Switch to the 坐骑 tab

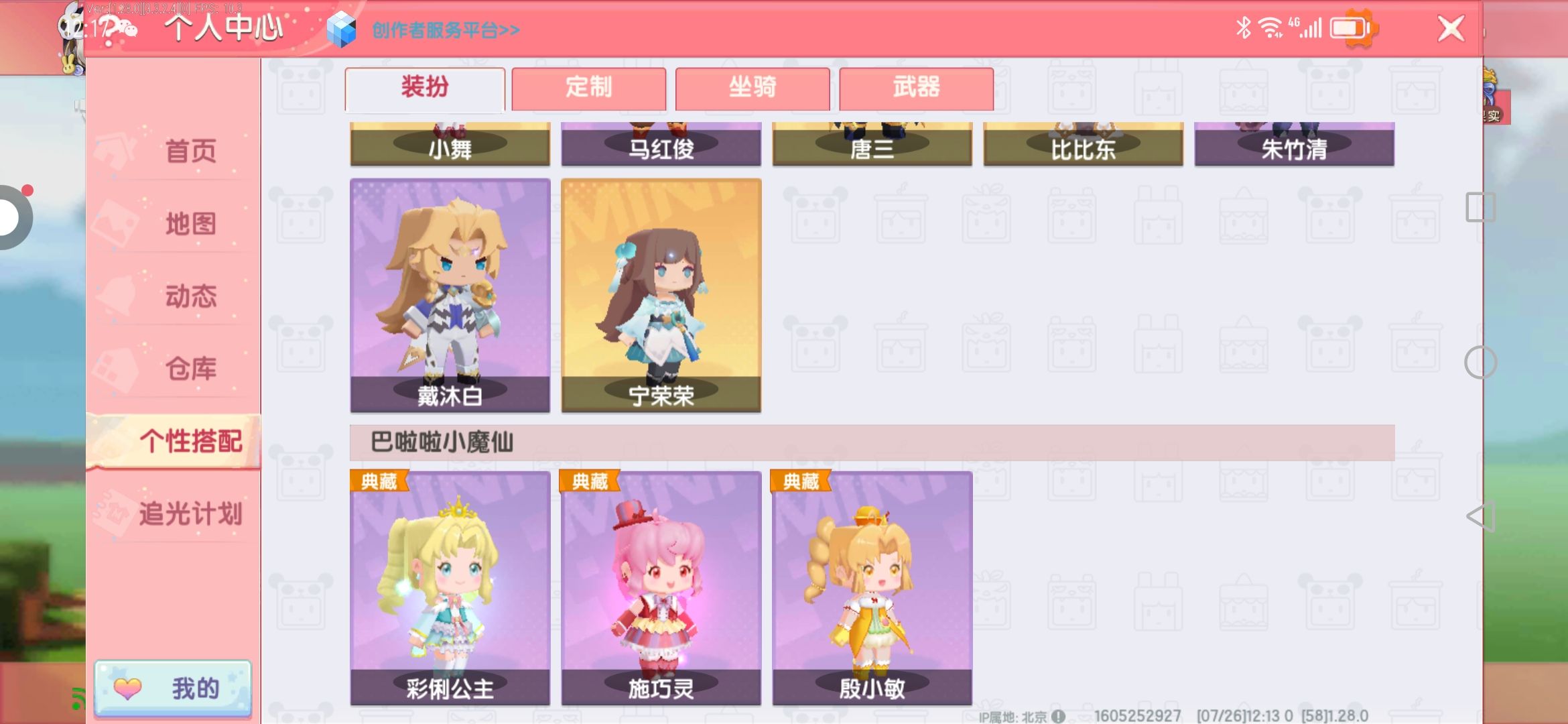753,88
